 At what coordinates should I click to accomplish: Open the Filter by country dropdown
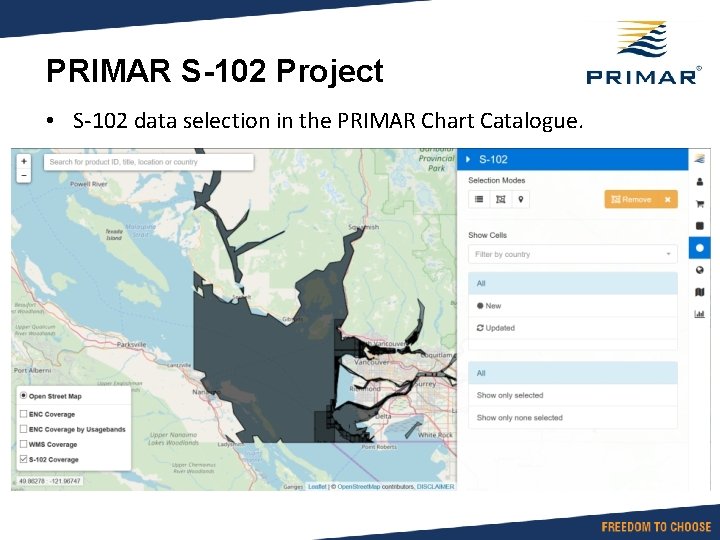[573, 254]
